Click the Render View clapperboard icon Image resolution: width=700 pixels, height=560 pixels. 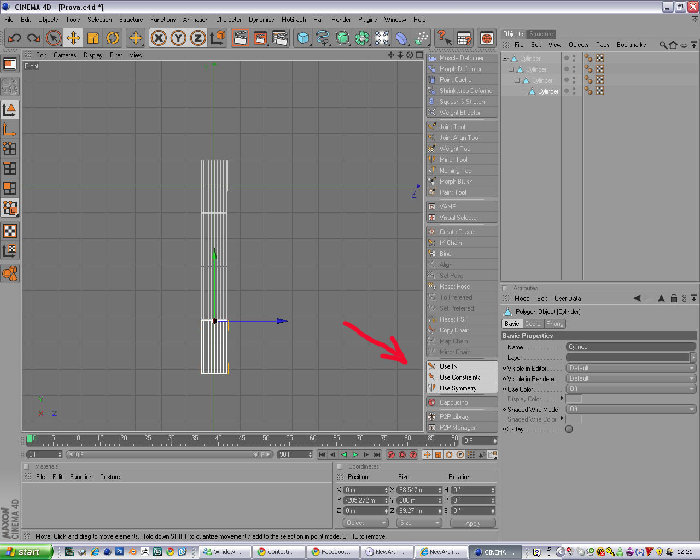pyautogui.click(x=240, y=38)
